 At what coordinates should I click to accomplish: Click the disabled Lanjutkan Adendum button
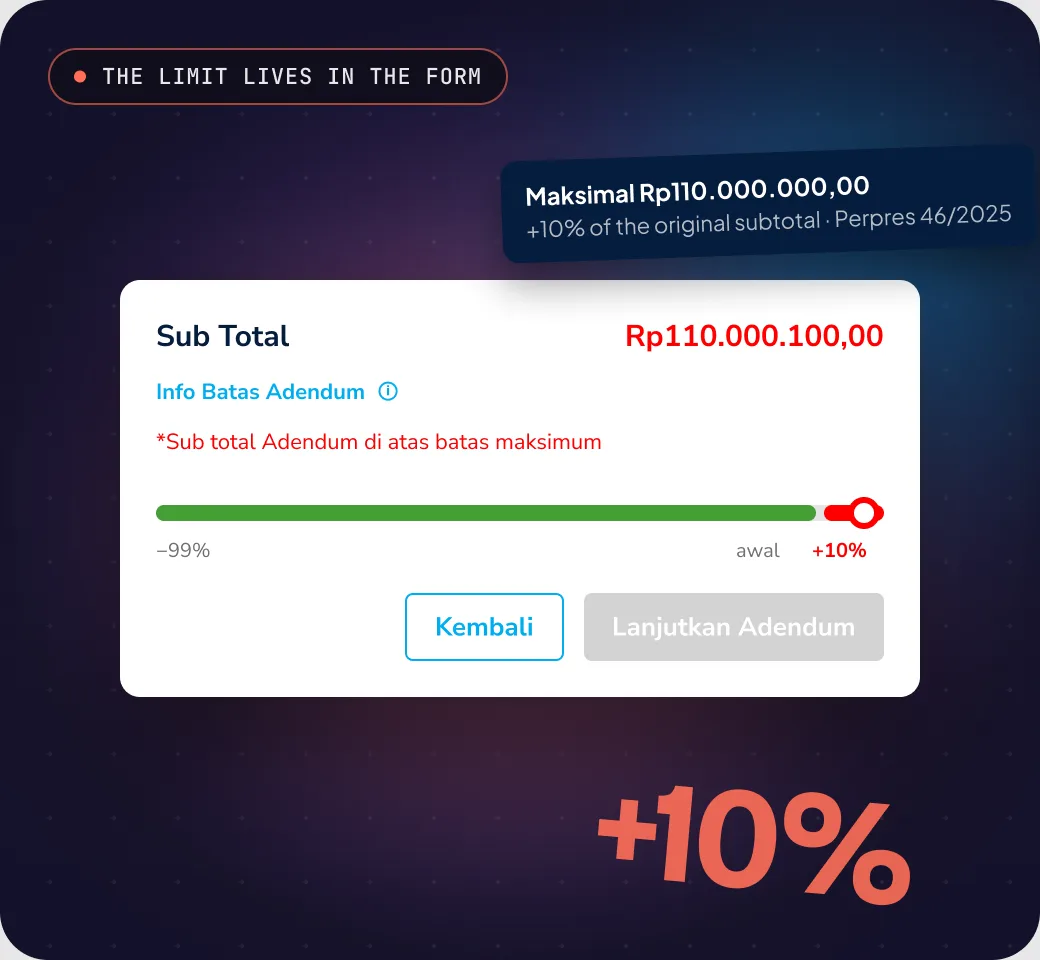tap(734, 627)
